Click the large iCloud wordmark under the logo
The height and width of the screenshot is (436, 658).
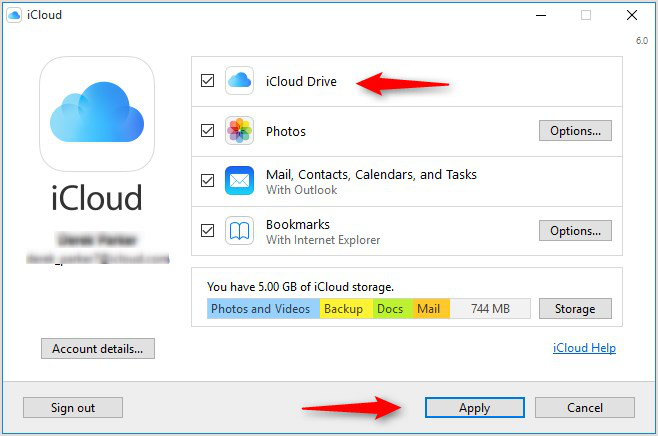[x=97, y=197]
